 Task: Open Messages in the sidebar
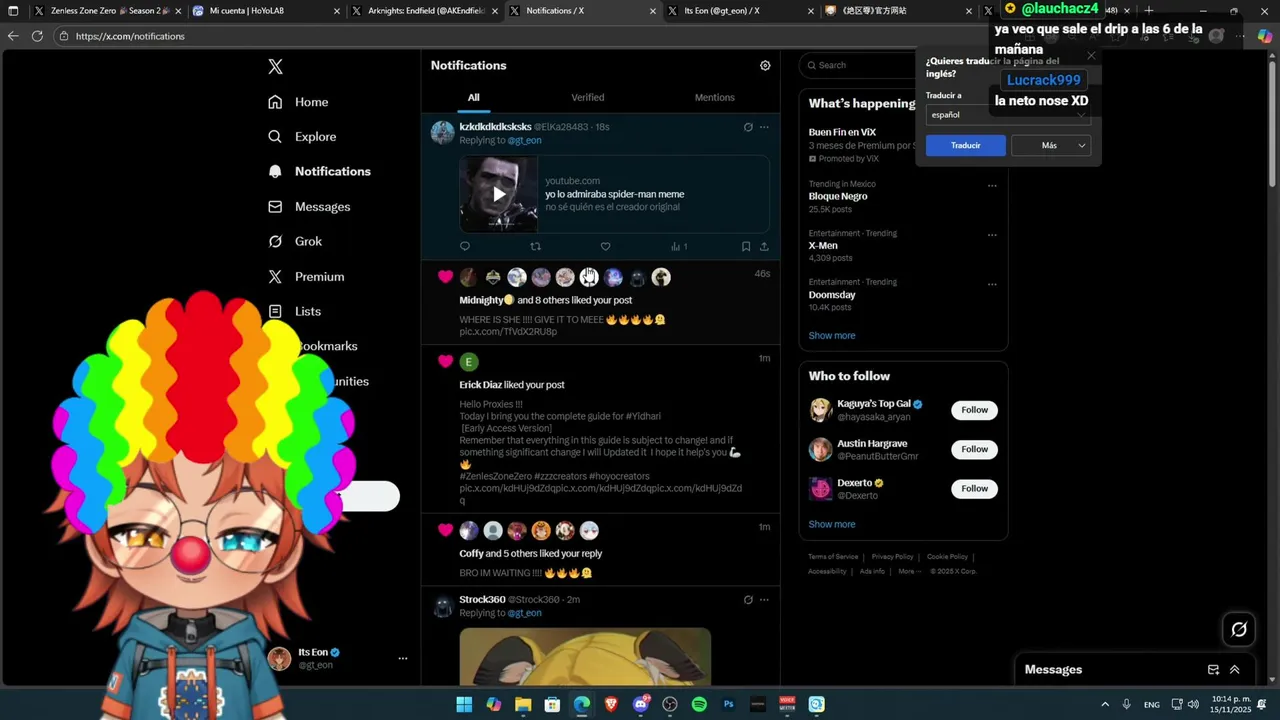pyautogui.click(x=309, y=207)
